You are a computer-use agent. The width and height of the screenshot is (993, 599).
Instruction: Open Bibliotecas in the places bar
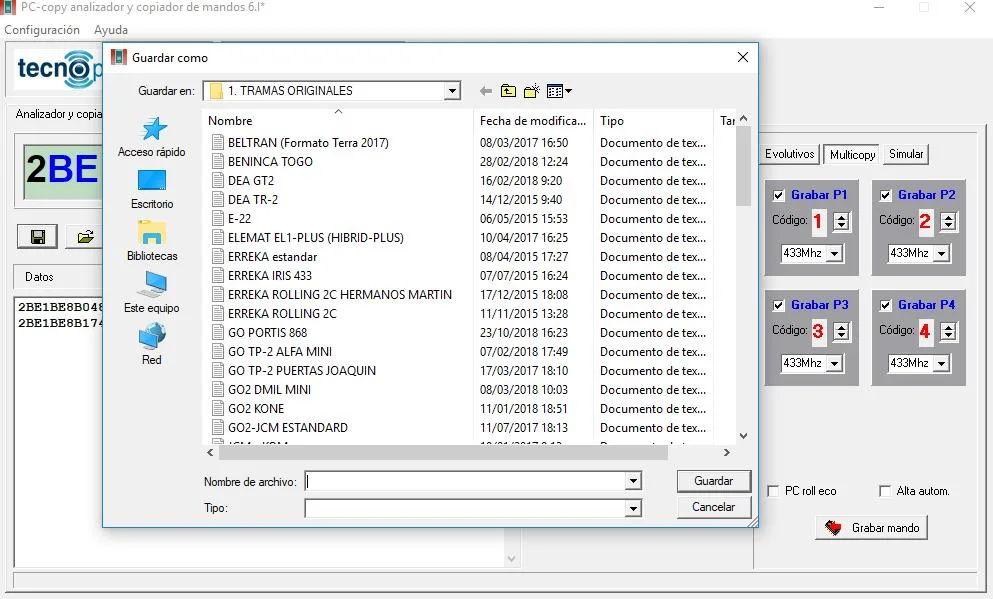[x=152, y=241]
